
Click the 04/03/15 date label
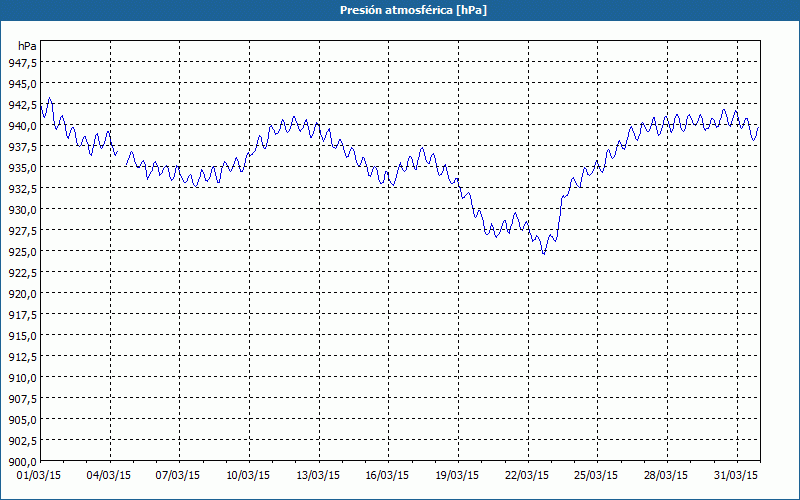point(109,476)
